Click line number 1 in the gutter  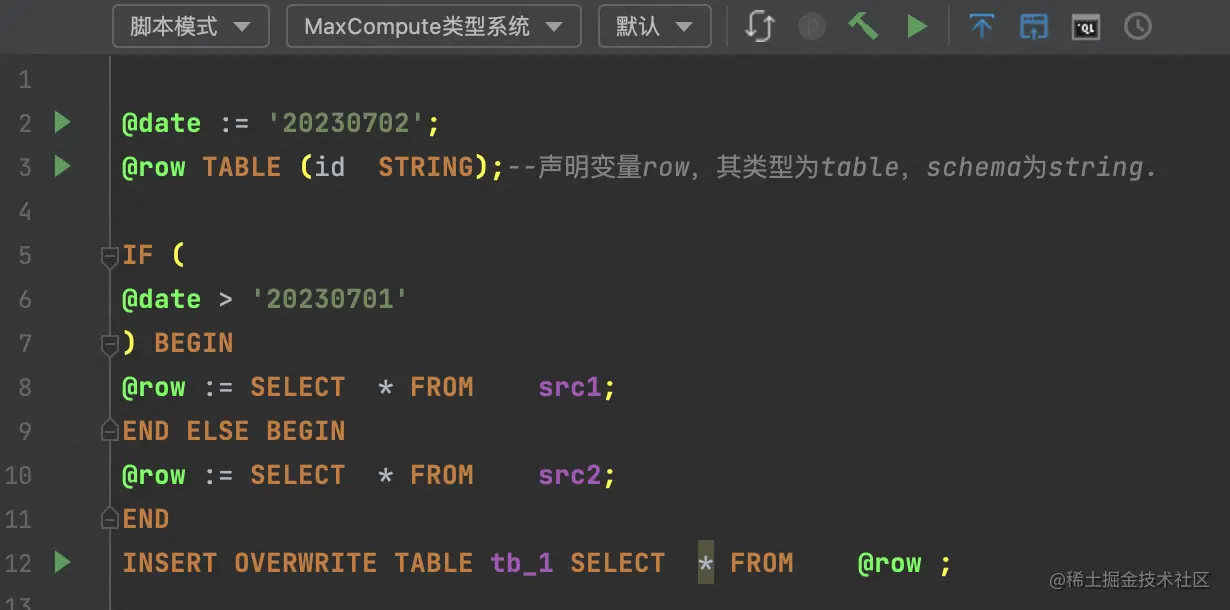[x=25, y=79]
